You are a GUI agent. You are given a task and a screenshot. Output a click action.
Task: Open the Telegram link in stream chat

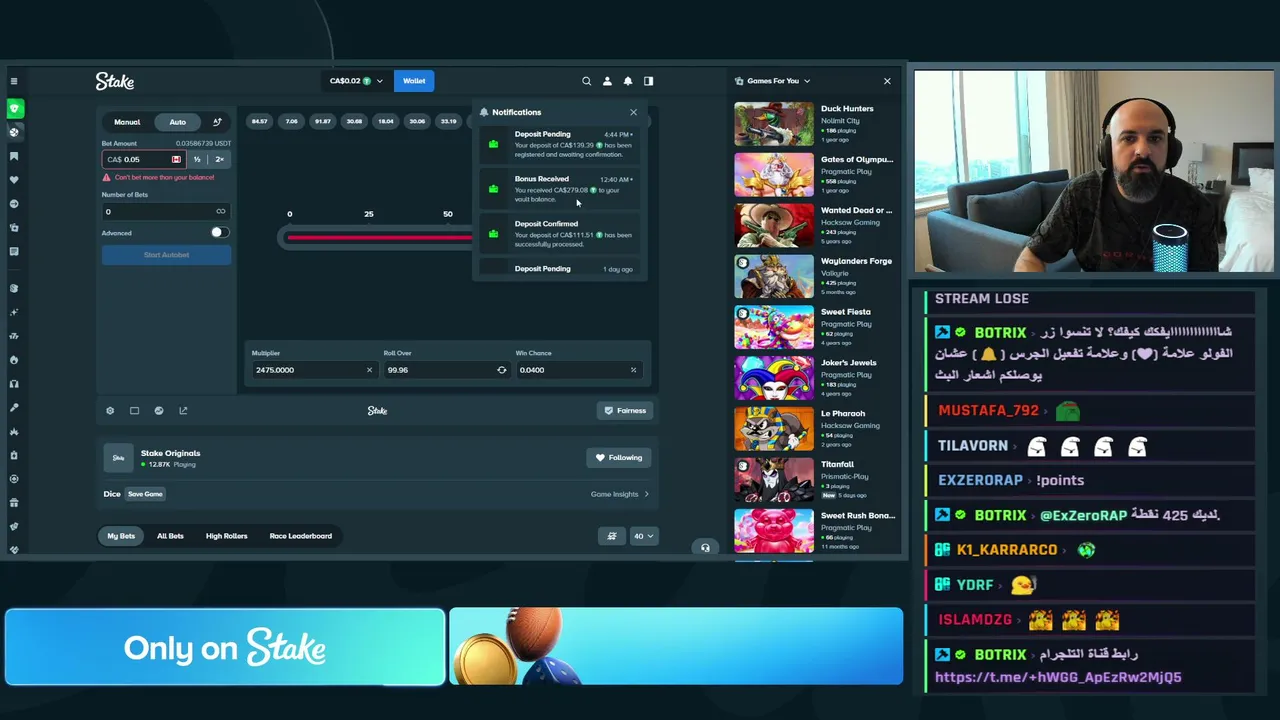1058,677
